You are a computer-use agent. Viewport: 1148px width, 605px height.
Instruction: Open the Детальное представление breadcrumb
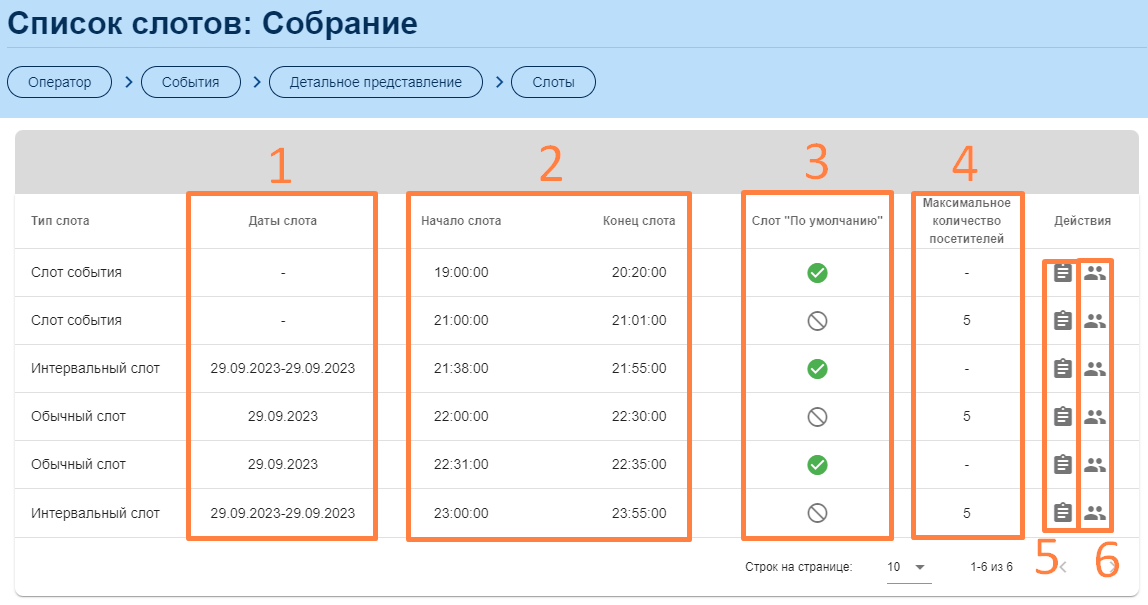point(375,82)
